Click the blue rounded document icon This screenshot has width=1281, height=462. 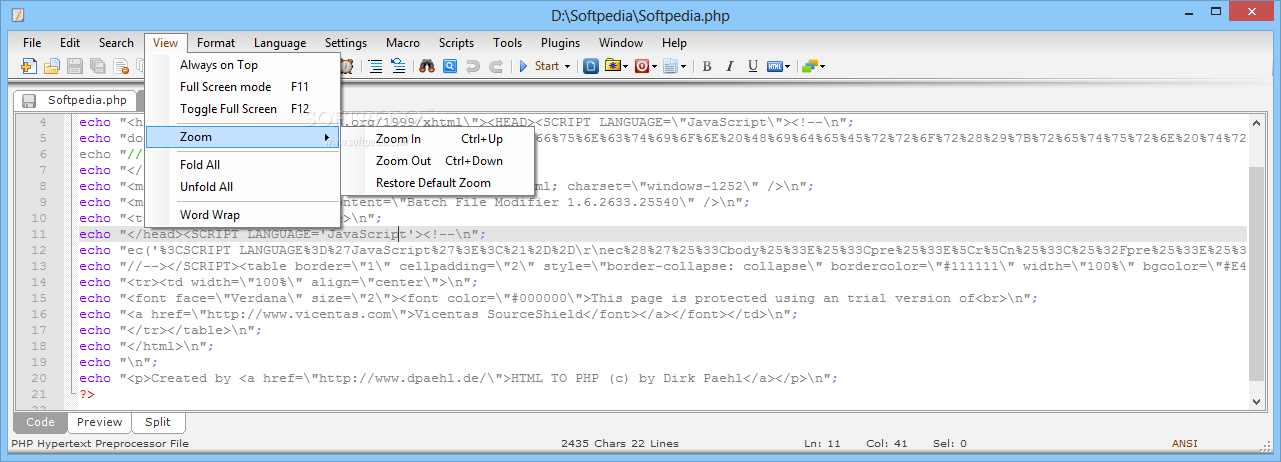[591, 67]
